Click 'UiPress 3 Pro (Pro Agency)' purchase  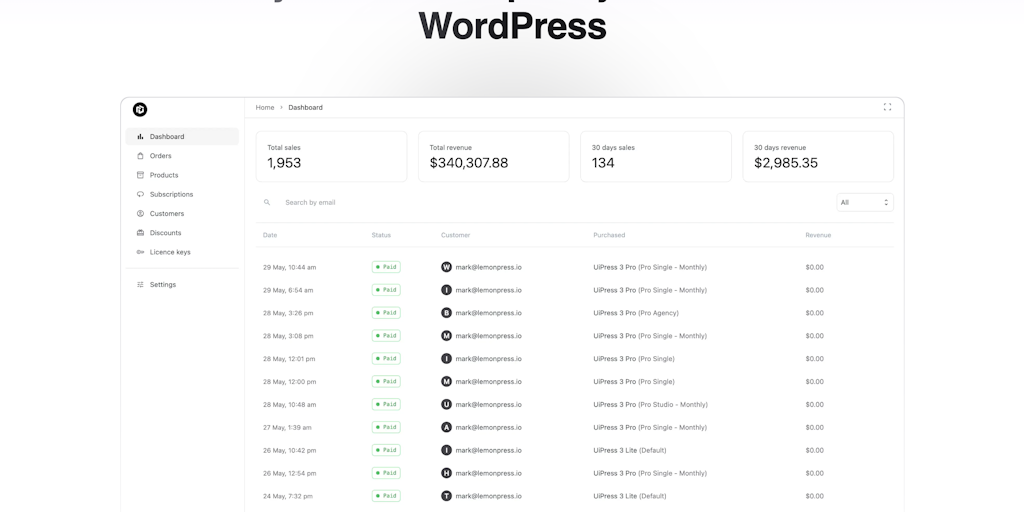tap(635, 313)
